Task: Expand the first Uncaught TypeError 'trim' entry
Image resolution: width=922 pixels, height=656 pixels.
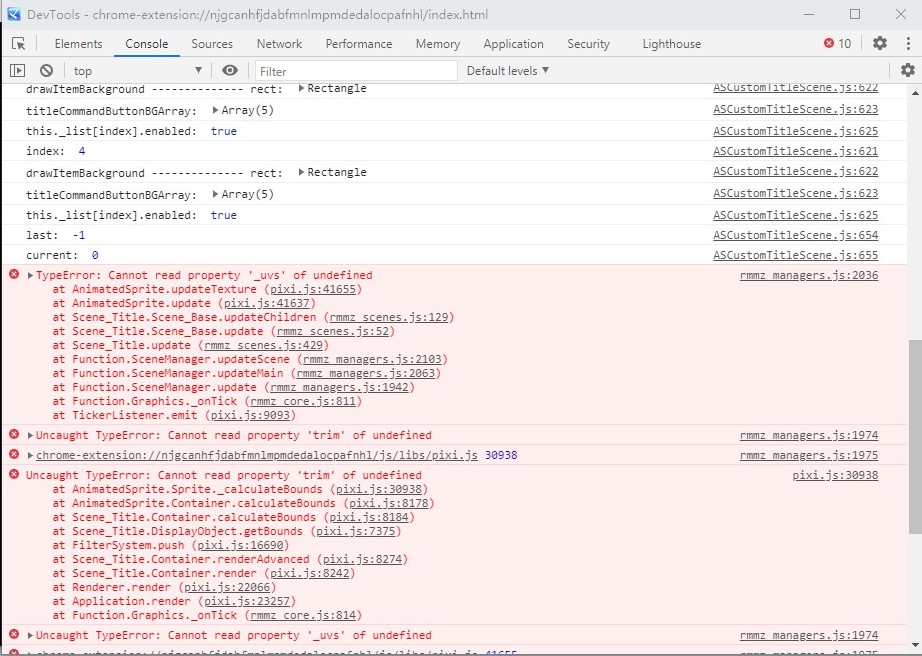Action: 30,436
